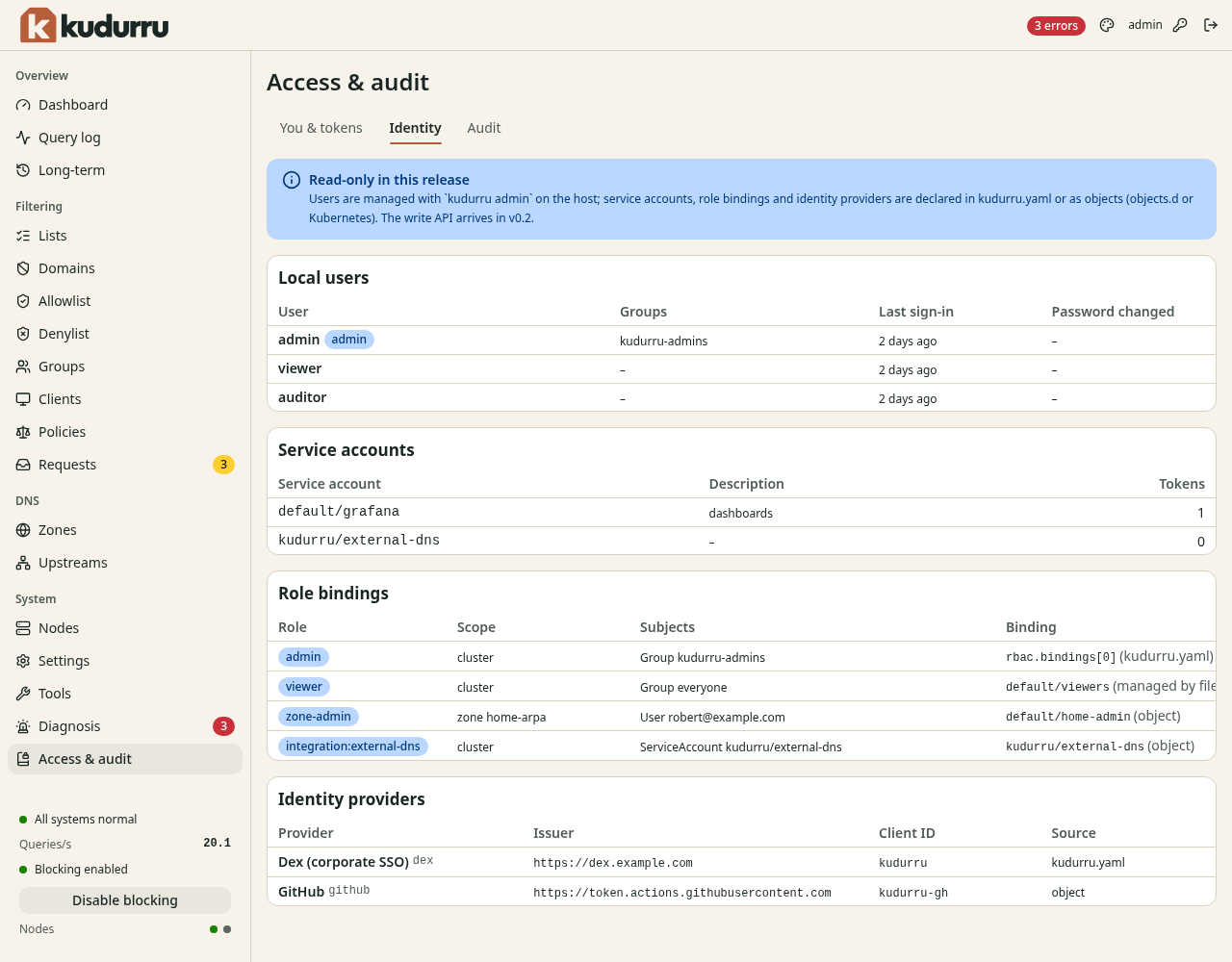This screenshot has width=1232, height=962.
Task: Click the auditor user row name
Action: coord(302,397)
